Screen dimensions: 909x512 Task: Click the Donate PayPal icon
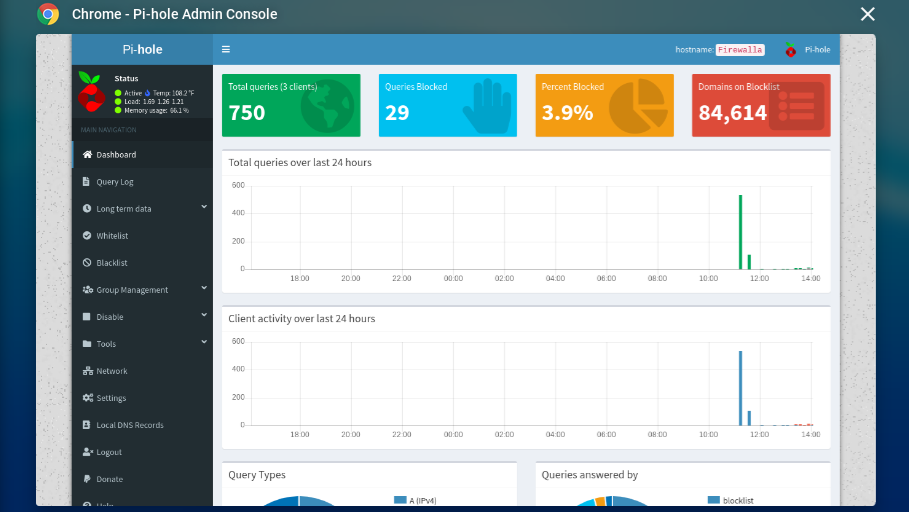pos(86,479)
